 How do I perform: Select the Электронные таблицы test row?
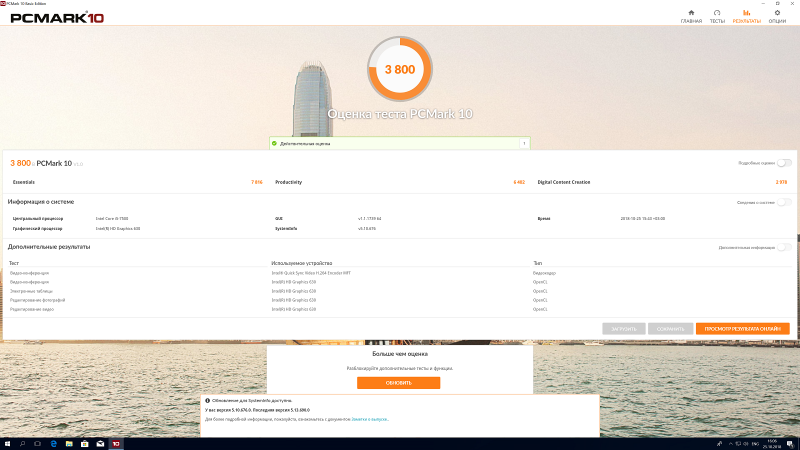399,291
